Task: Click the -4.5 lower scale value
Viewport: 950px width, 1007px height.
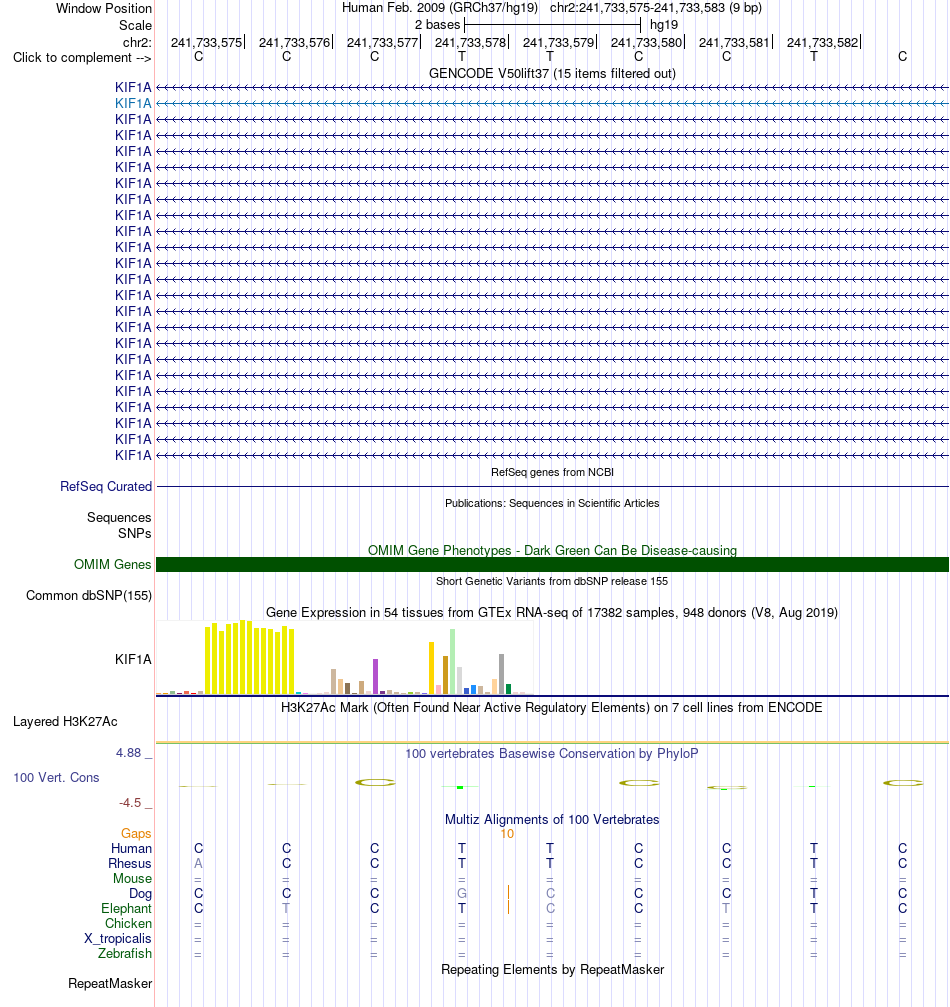Action: point(130,803)
